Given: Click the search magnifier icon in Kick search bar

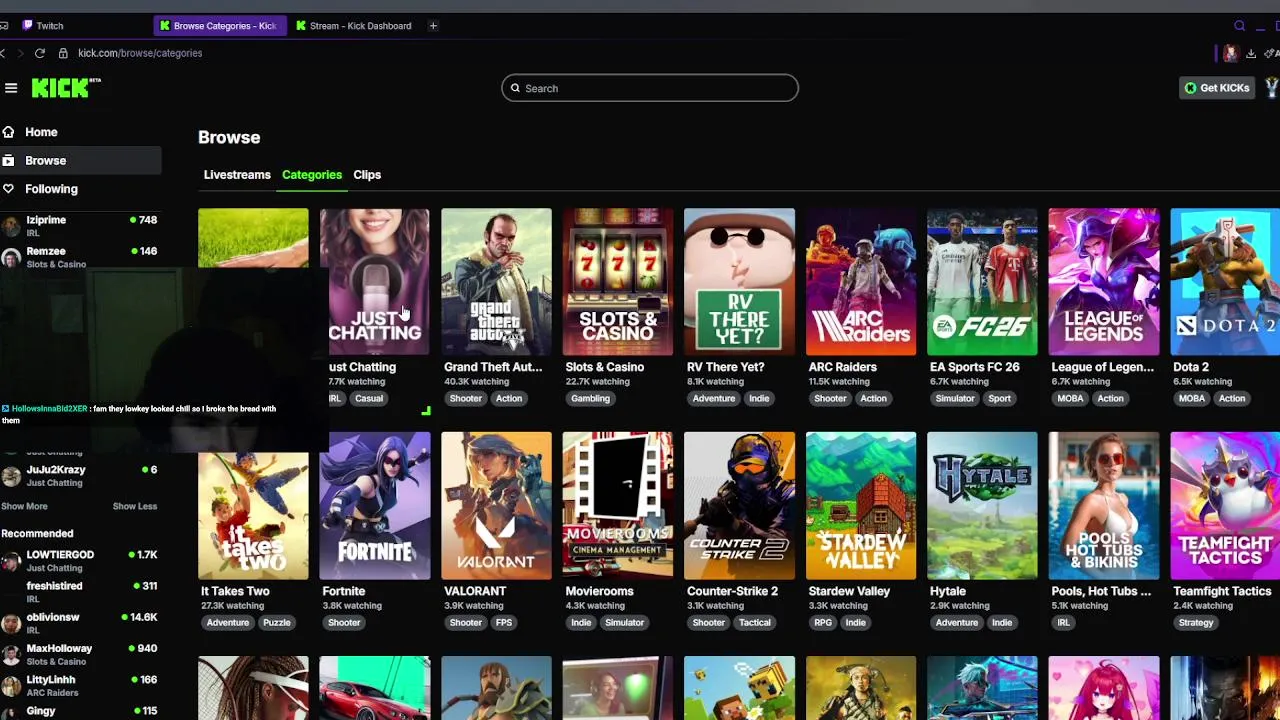Looking at the screenshot, I should [515, 88].
